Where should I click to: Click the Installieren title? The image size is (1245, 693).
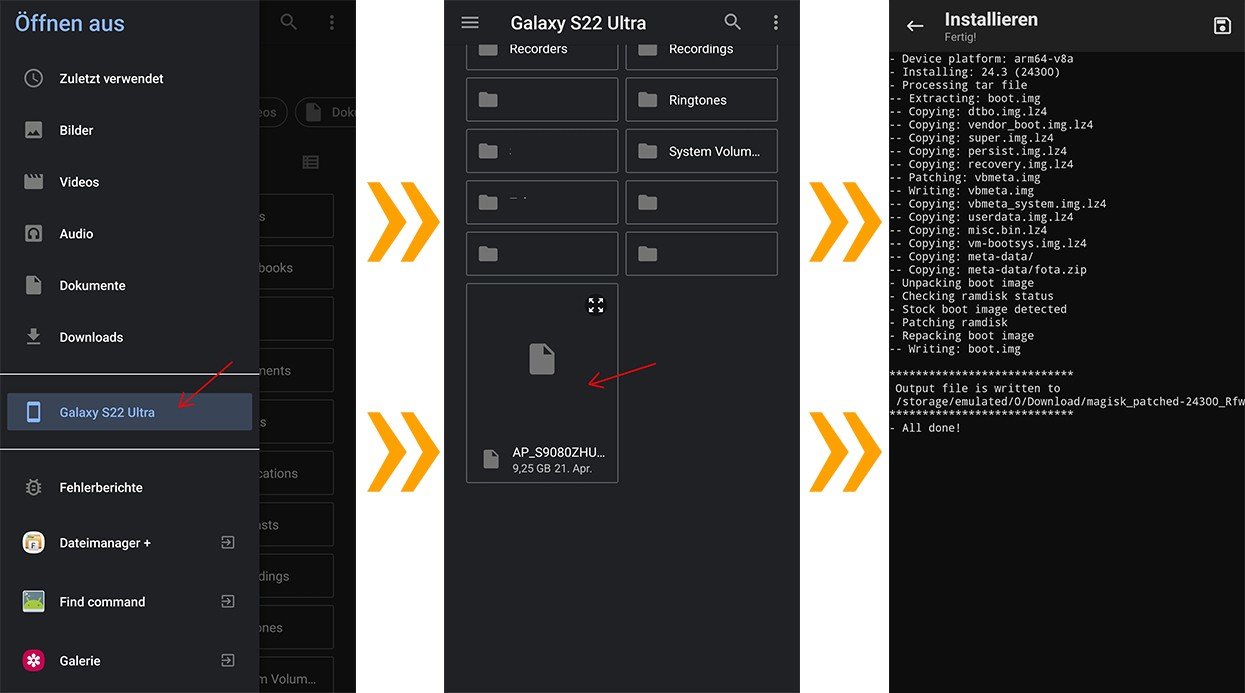[991, 19]
